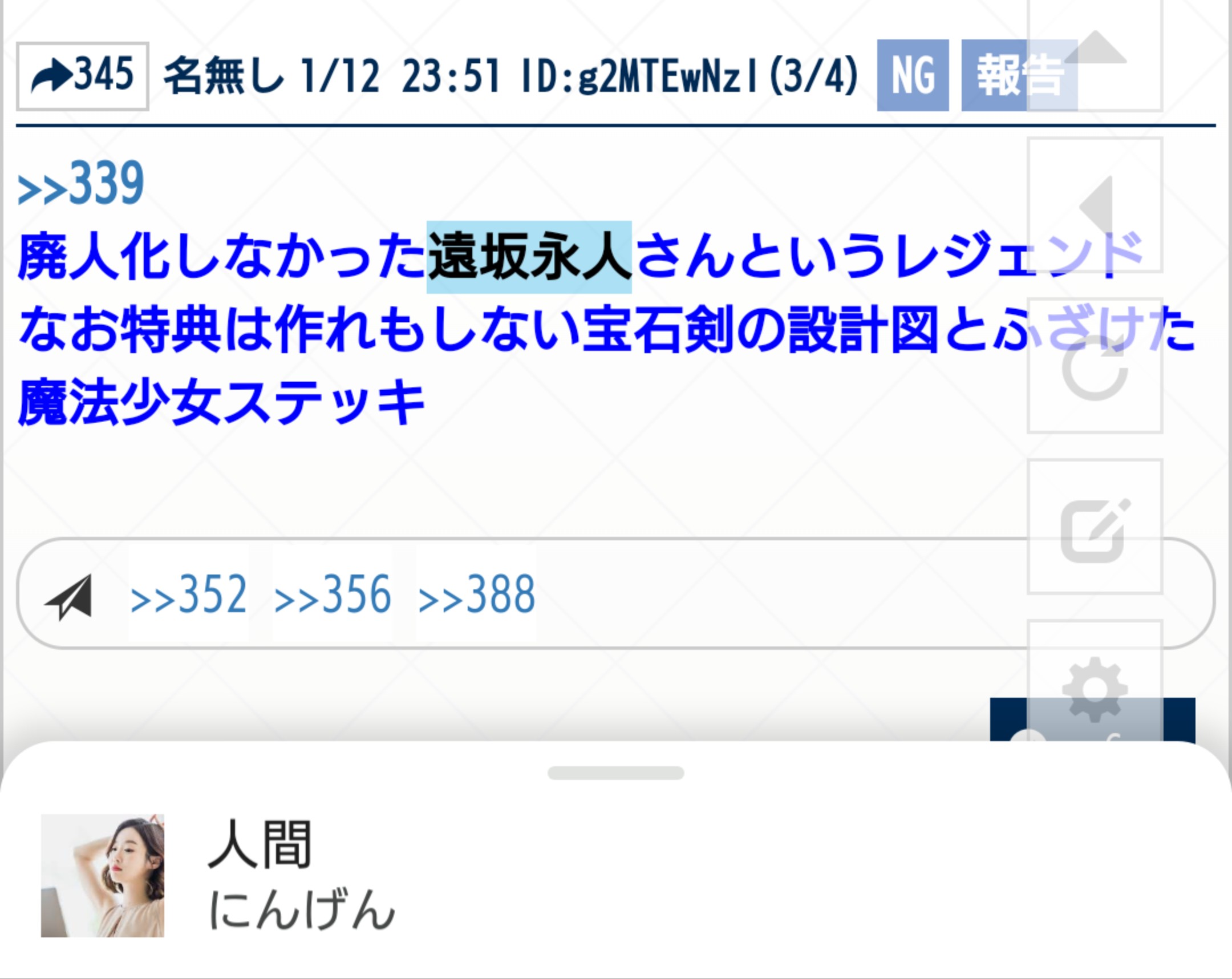The width and height of the screenshot is (1232, 979).
Task: Click the paper plane replies icon
Action: click(x=68, y=597)
